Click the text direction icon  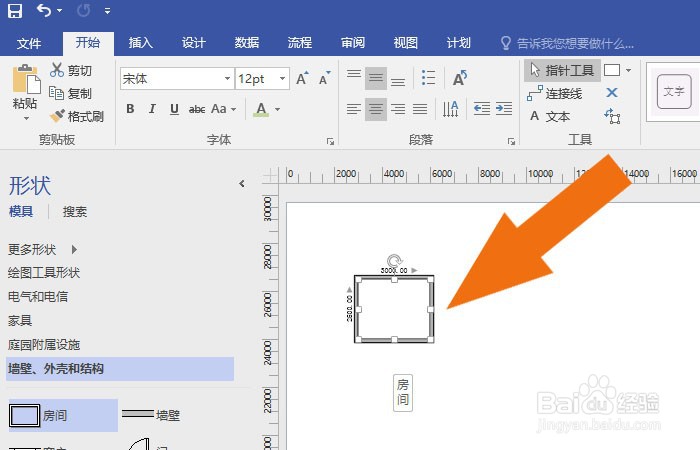click(x=450, y=109)
